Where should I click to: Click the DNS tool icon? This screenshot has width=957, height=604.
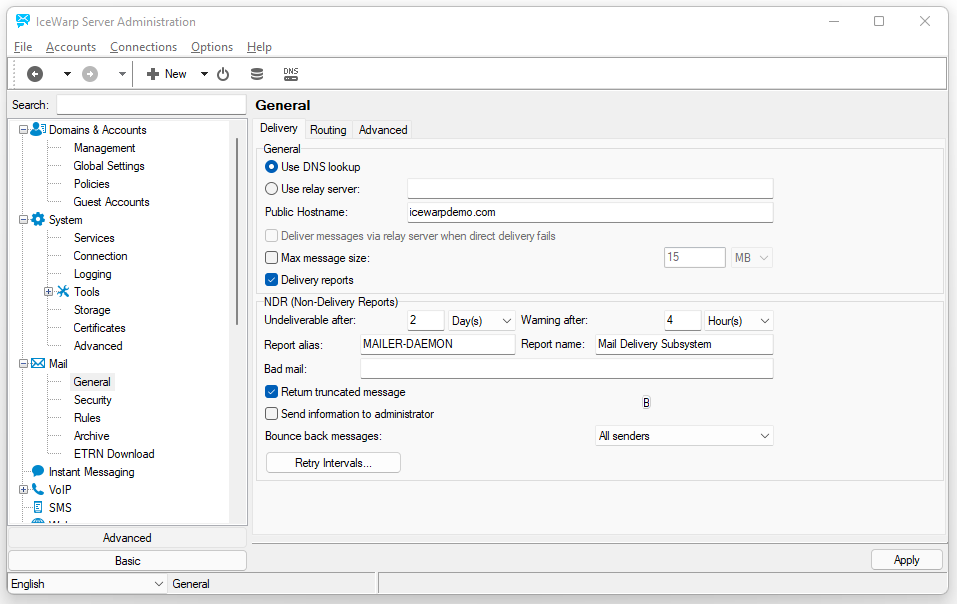291,74
